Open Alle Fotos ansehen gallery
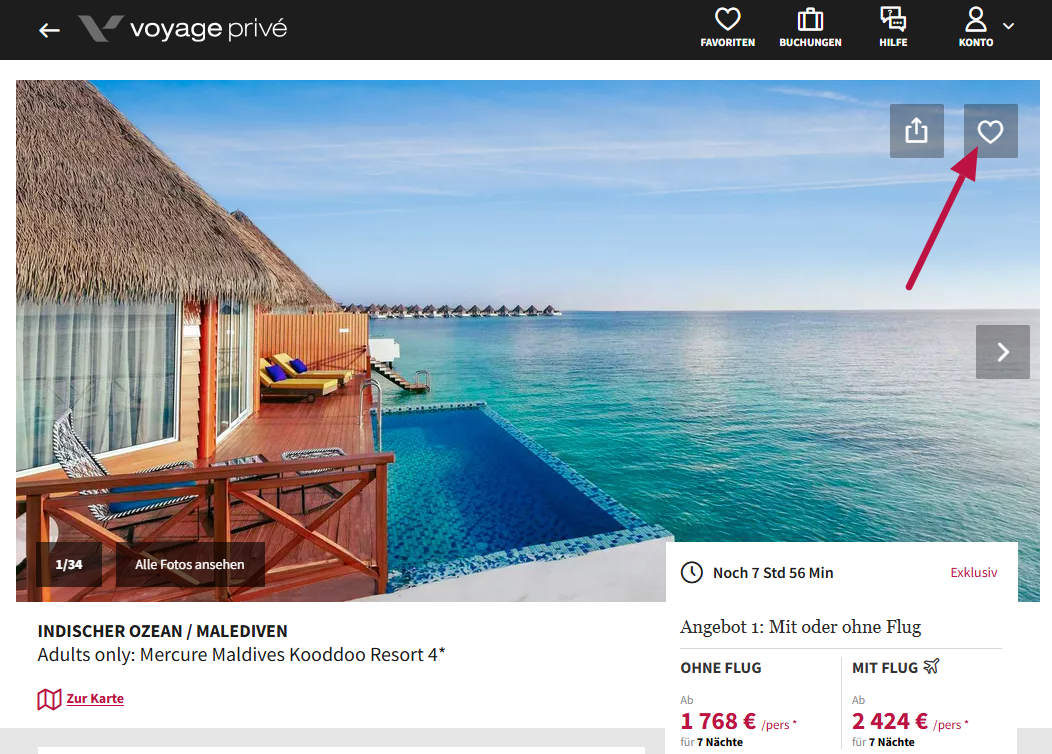 190,565
